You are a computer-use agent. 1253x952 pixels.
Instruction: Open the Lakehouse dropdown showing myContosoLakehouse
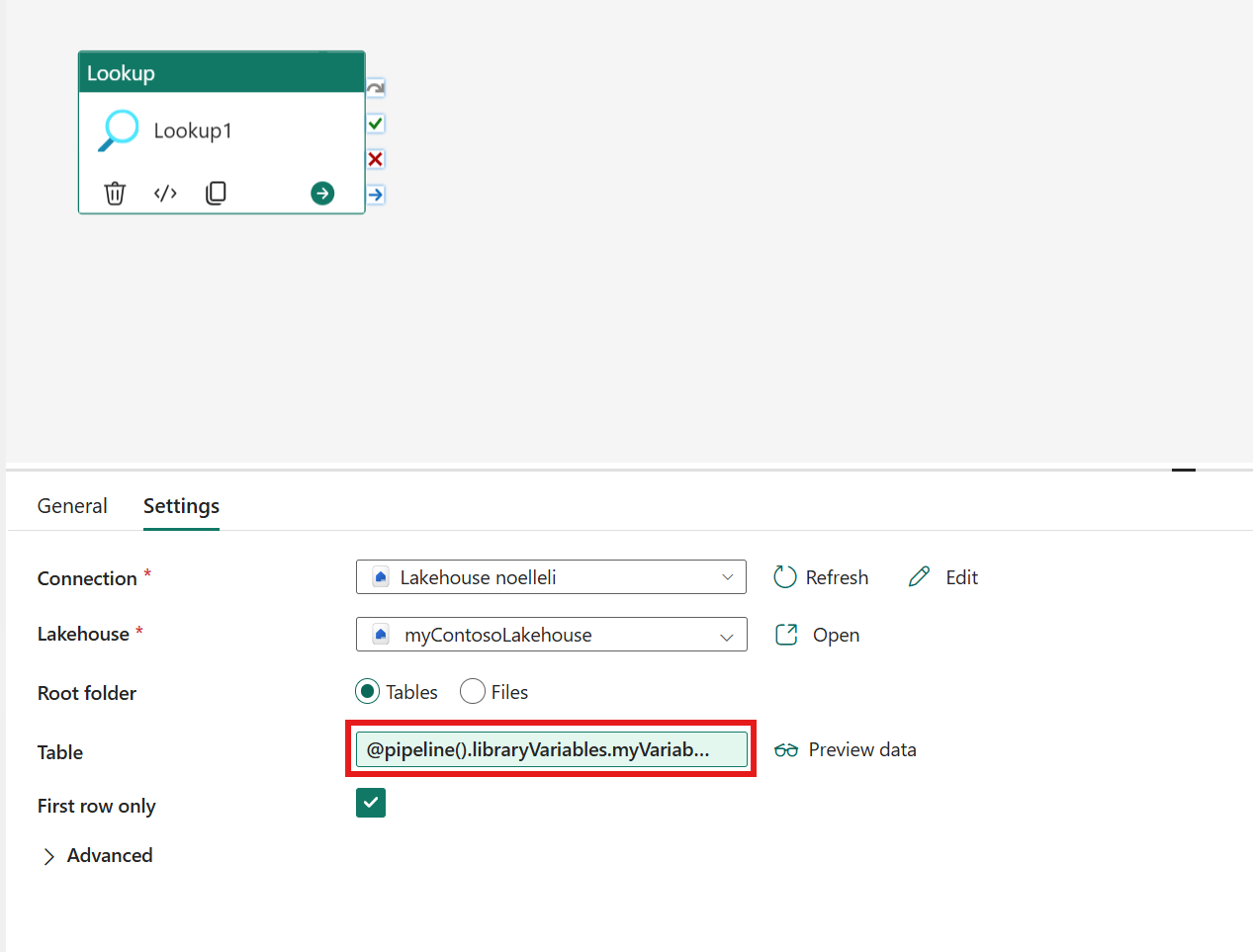[550, 635]
